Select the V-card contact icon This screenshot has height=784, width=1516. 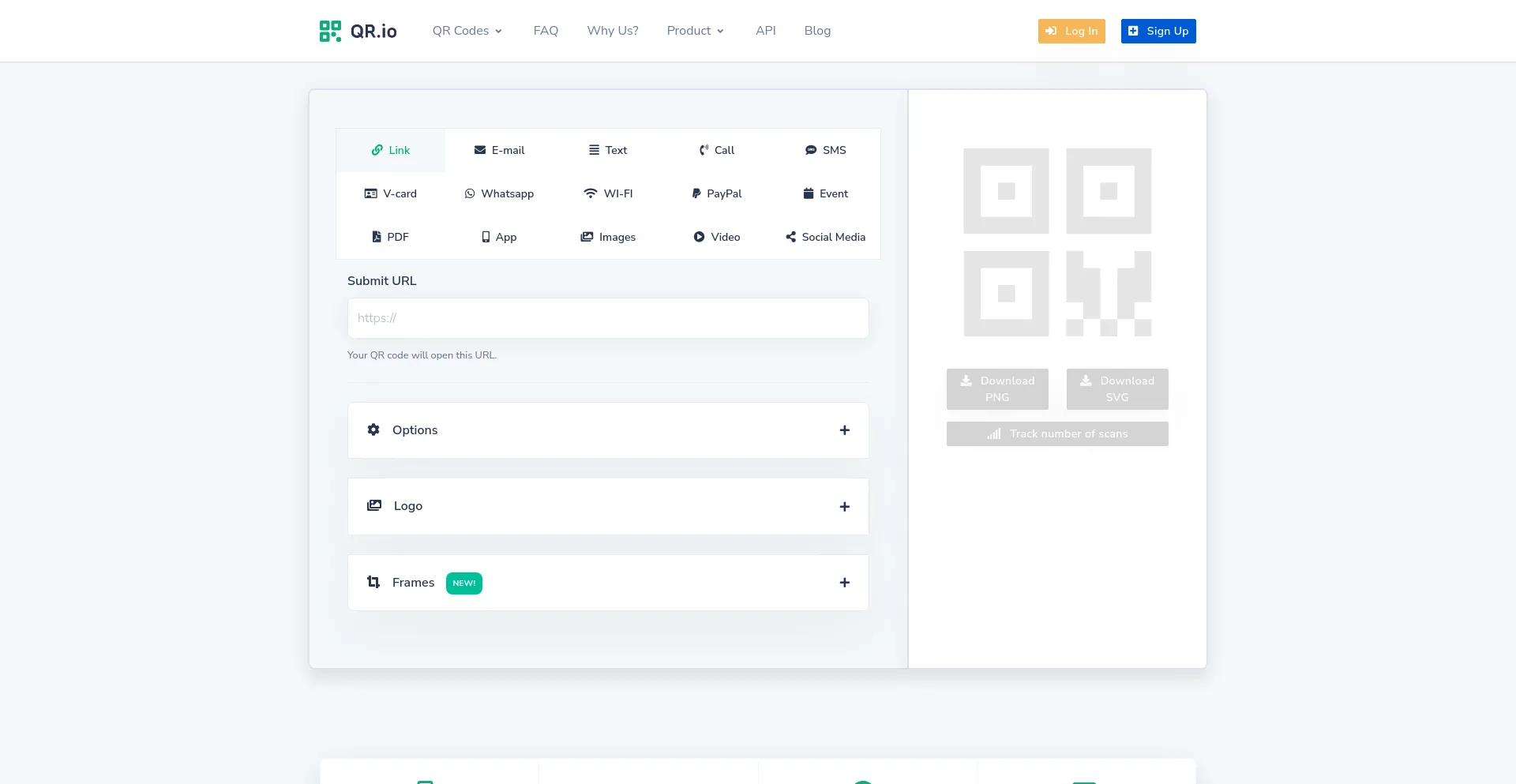(370, 193)
